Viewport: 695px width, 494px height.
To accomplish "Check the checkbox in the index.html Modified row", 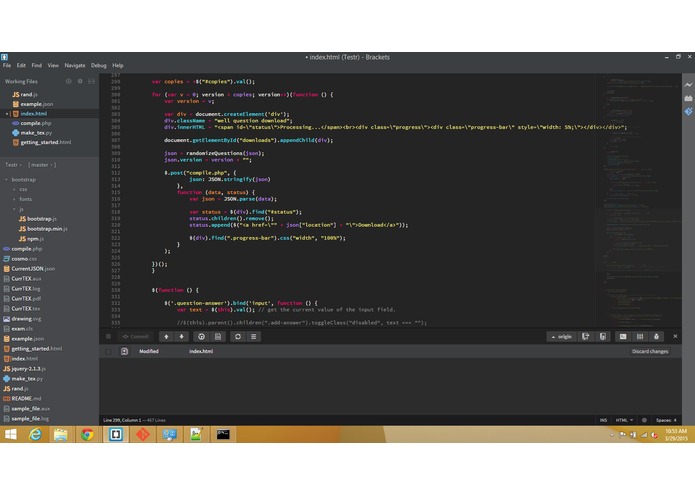I will 108,351.
